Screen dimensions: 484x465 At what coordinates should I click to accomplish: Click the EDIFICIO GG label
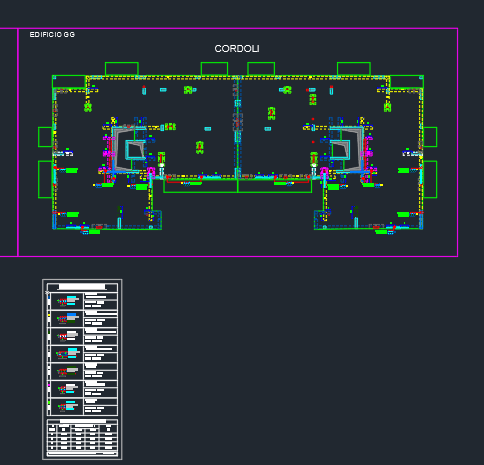52,35
